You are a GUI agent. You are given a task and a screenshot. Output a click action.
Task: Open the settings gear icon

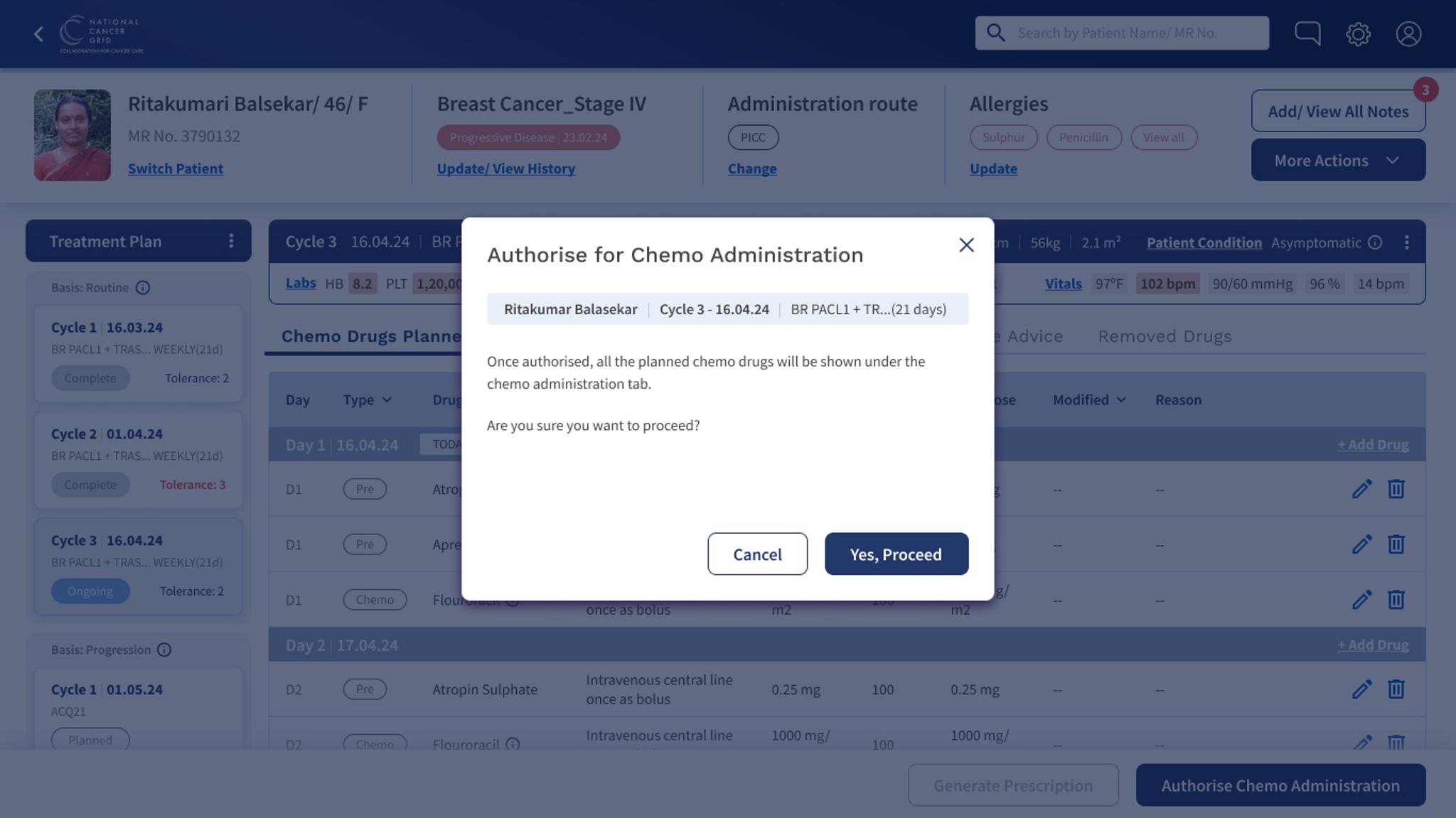click(1359, 33)
